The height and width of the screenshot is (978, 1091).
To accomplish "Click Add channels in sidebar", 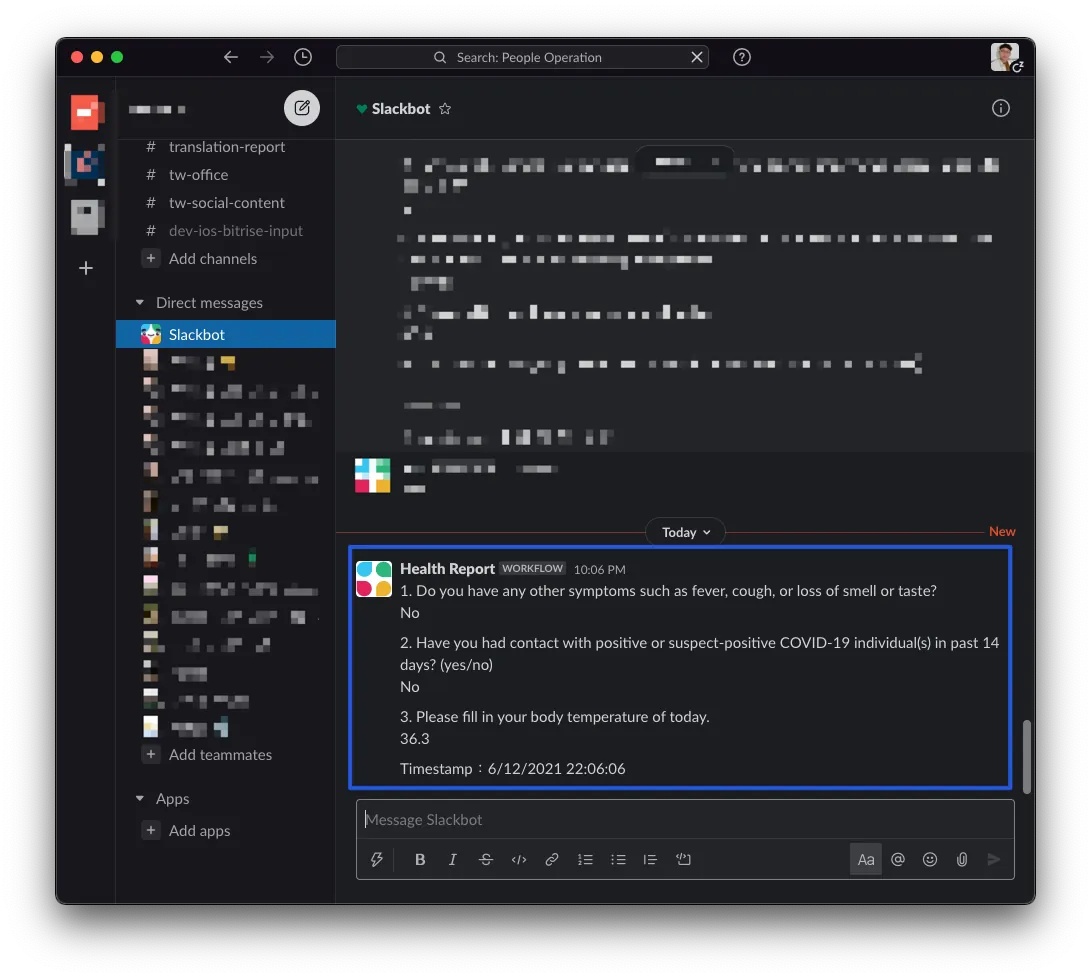I will pos(212,259).
